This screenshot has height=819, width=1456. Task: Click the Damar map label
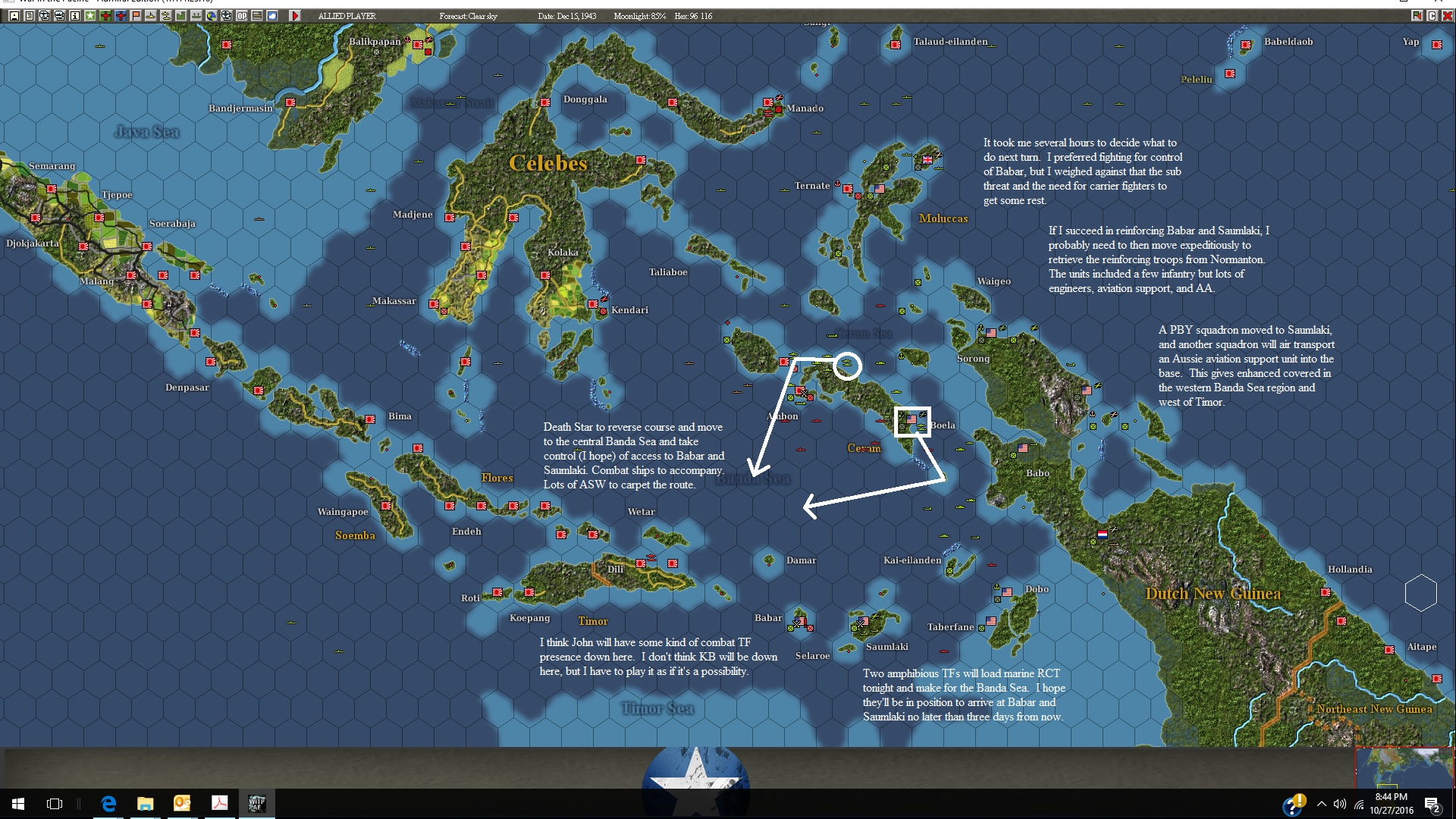[x=801, y=560]
